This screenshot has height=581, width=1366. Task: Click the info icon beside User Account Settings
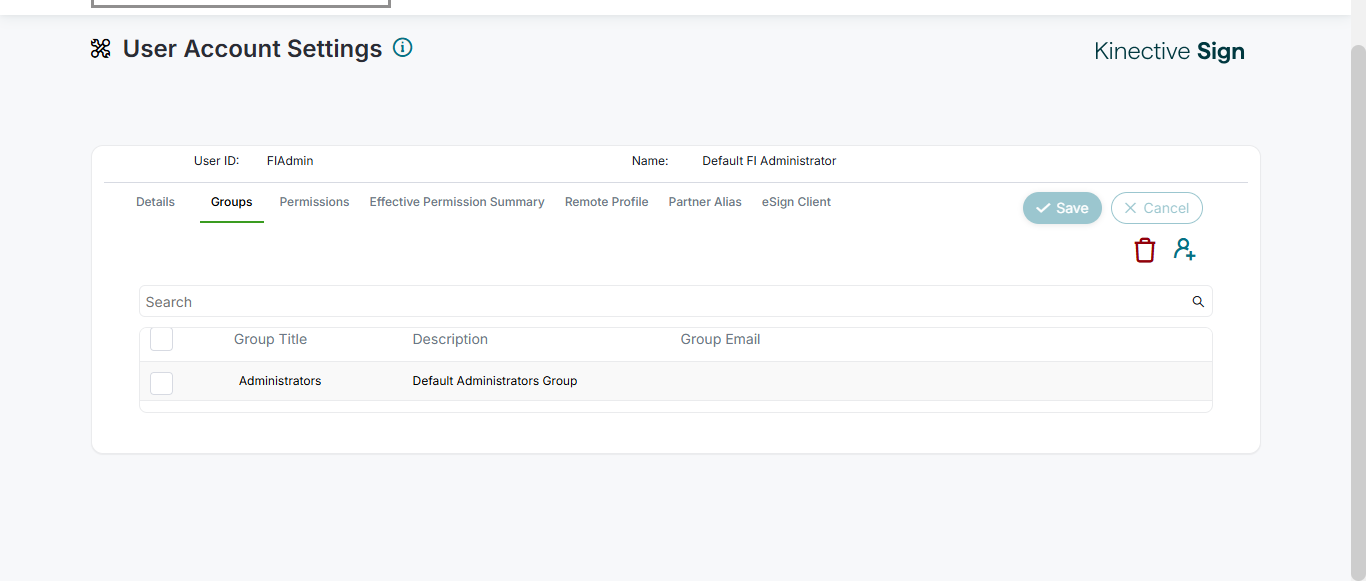[x=403, y=47]
